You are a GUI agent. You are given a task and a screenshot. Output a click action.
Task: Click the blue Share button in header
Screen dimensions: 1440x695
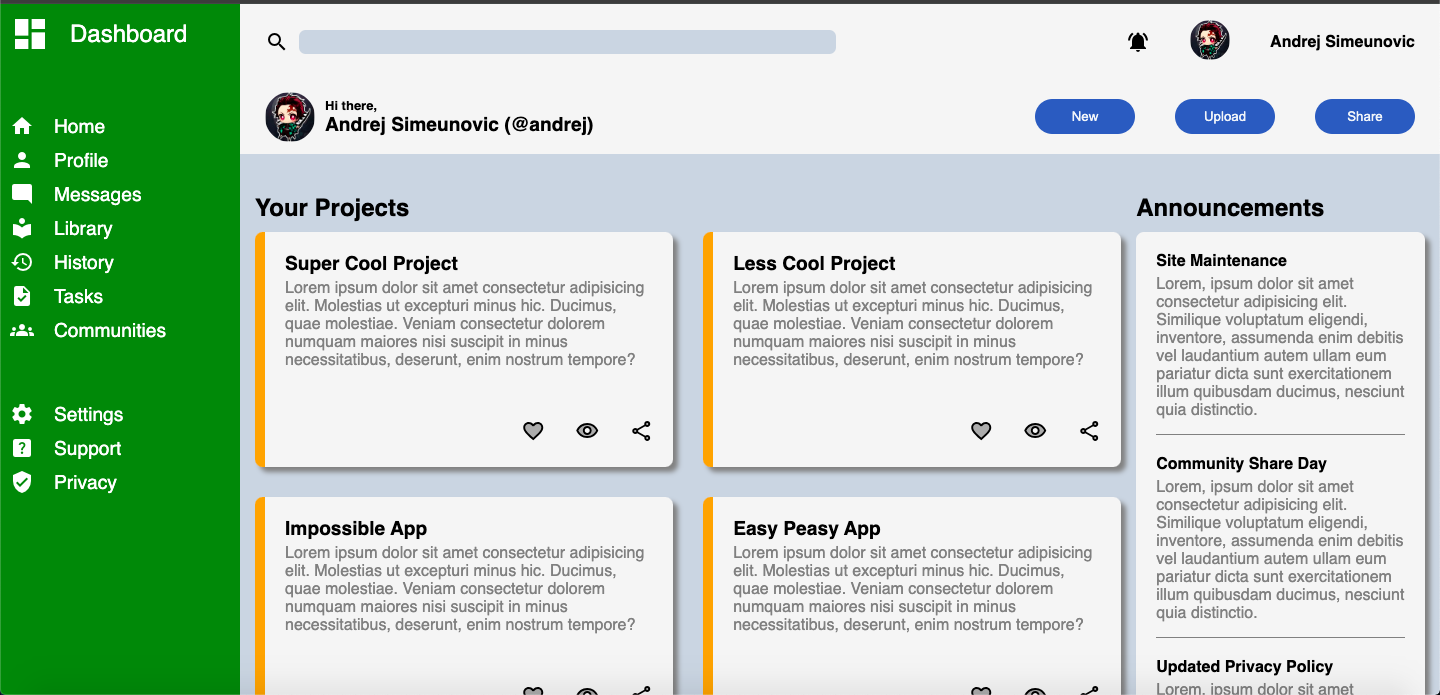click(x=1365, y=116)
